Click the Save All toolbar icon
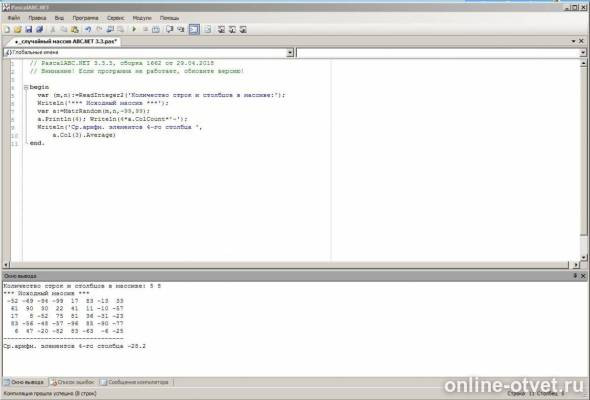Image resolution: width=590 pixels, height=400 pixels. [40, 29]
